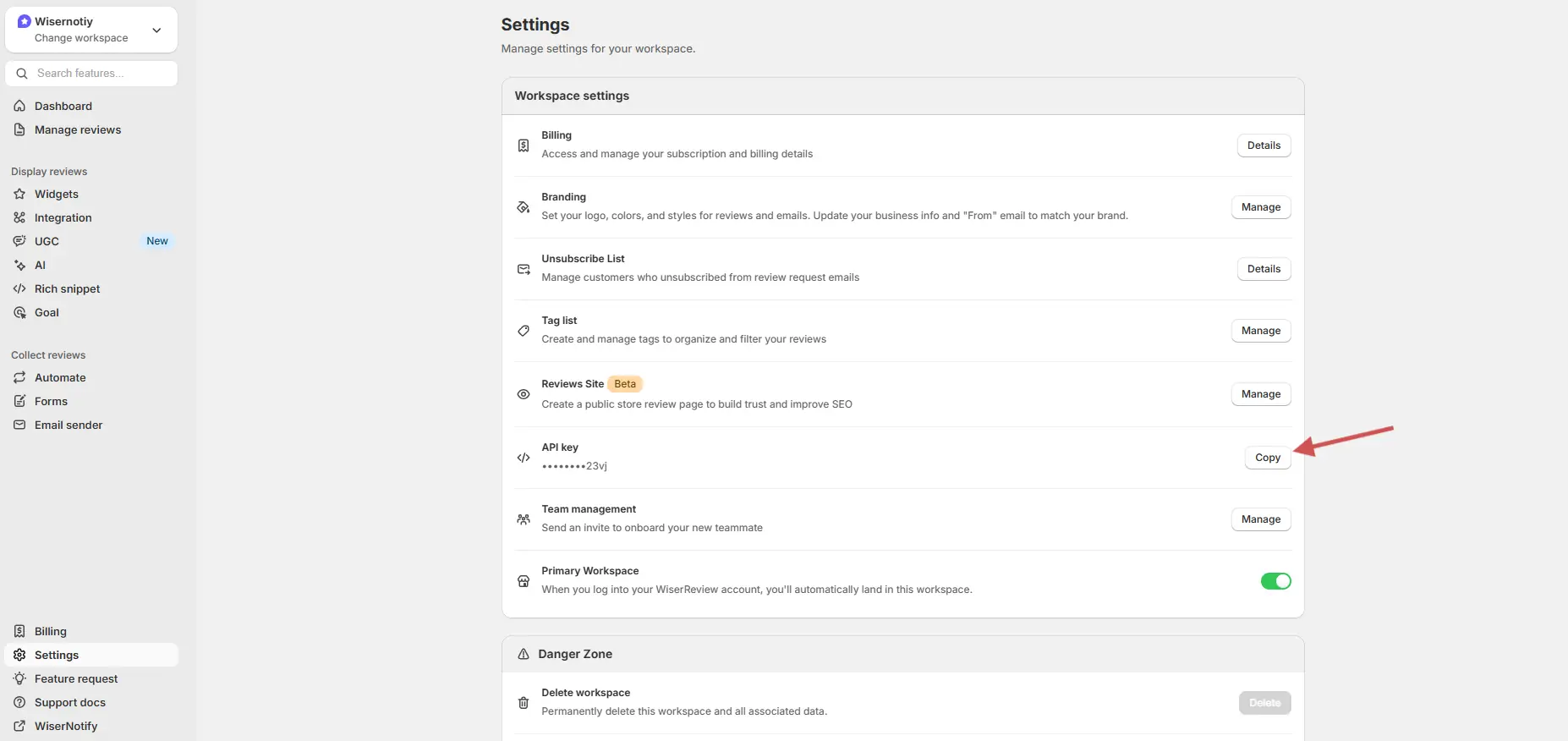Click the Manage reviews document icon
This screenshot has height=741, width=1568.
pos(19,129)
